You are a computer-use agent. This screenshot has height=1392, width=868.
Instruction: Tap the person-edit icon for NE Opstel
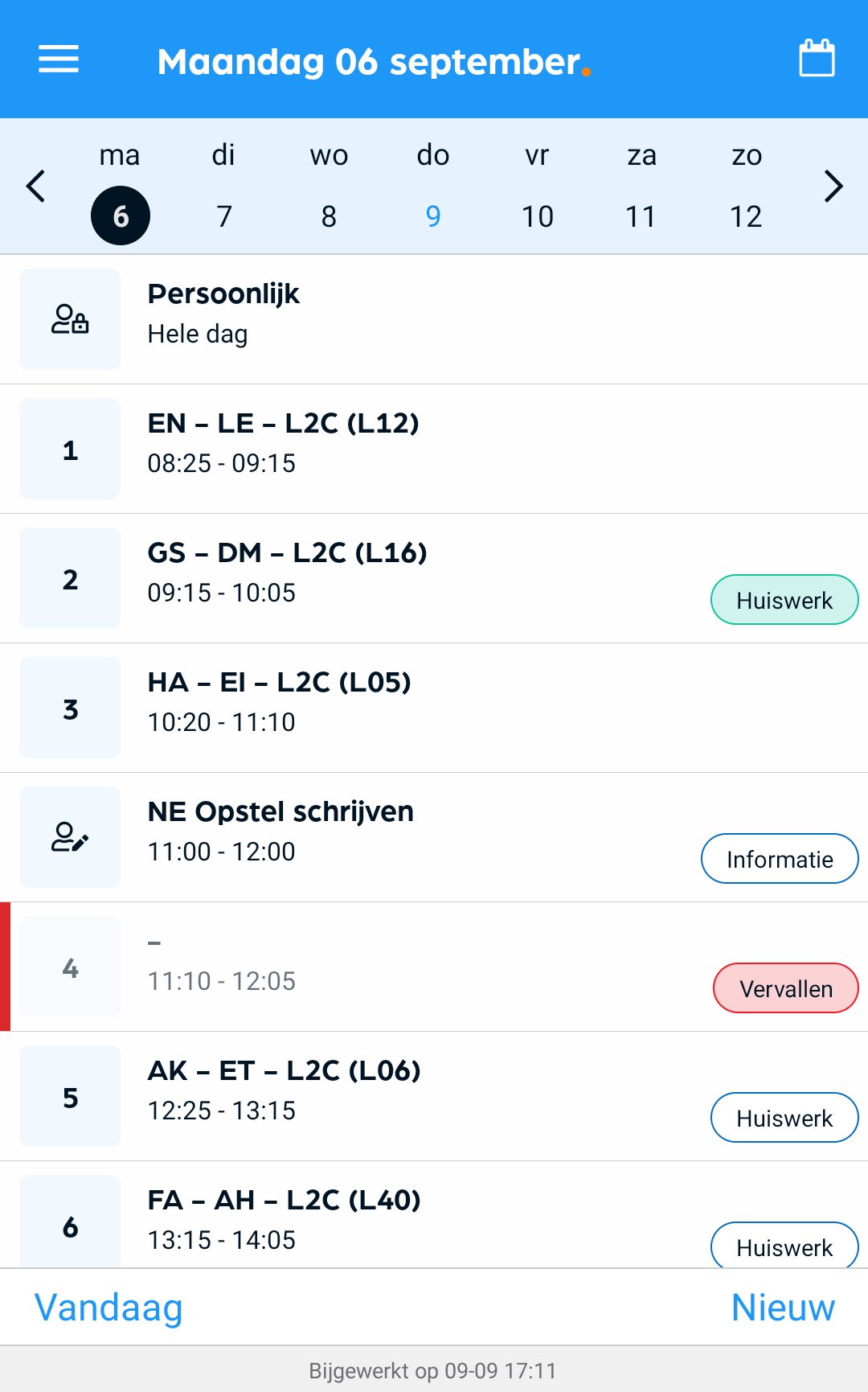click(70, 837)
